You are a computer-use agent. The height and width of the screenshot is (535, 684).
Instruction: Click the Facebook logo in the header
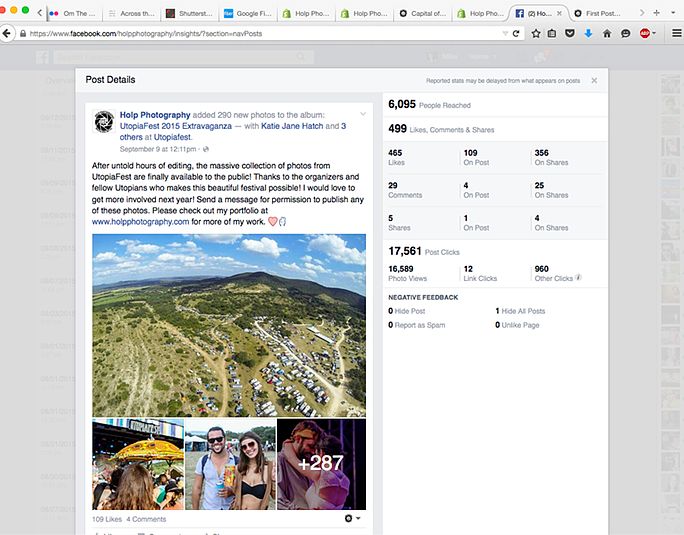(x=42, y=57)
